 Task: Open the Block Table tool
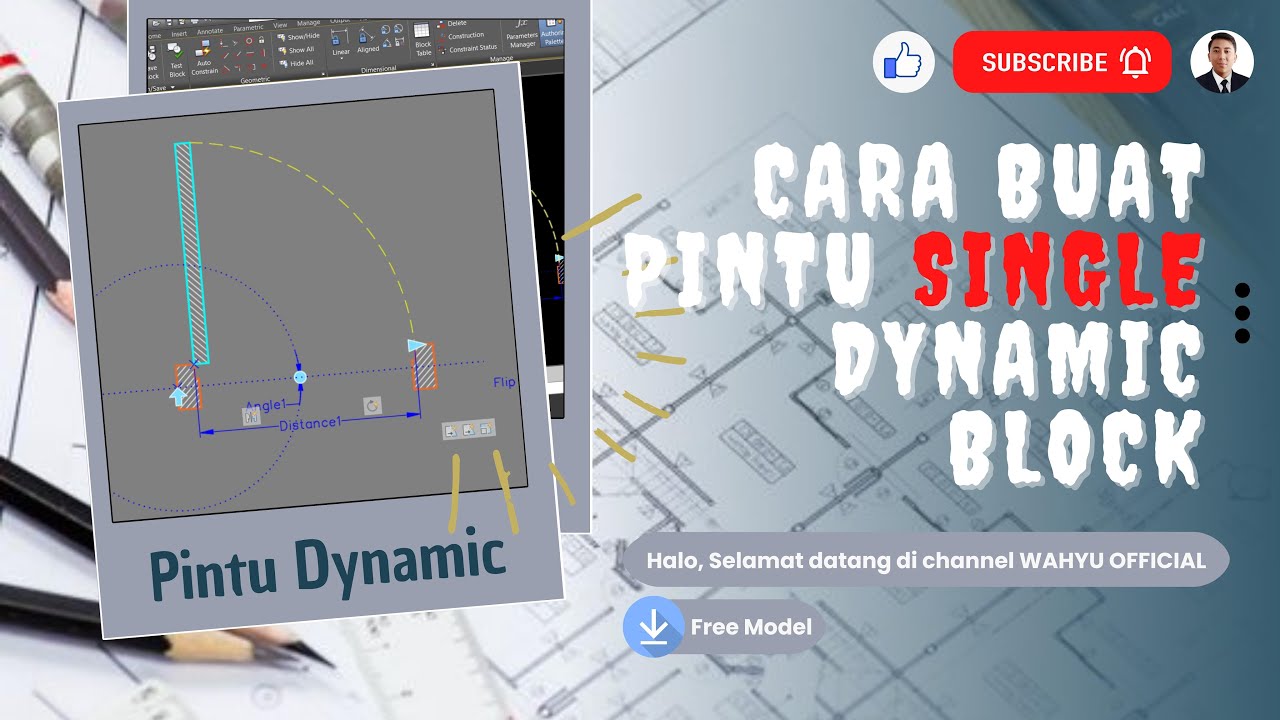coord(423,39)
